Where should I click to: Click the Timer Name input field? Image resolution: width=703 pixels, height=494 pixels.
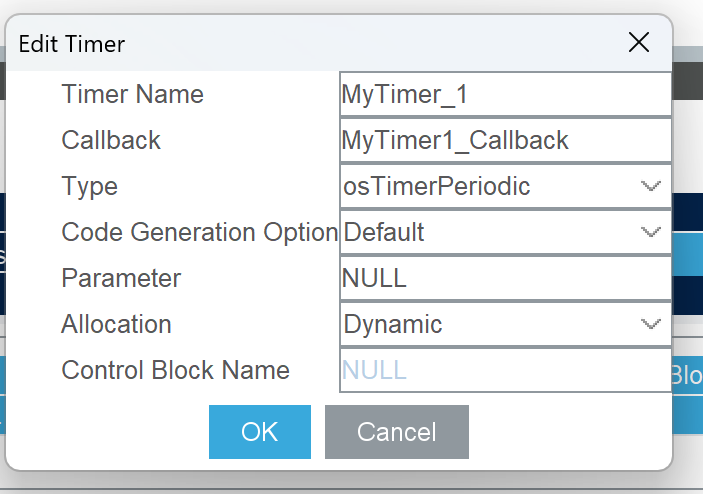(505, 95)
